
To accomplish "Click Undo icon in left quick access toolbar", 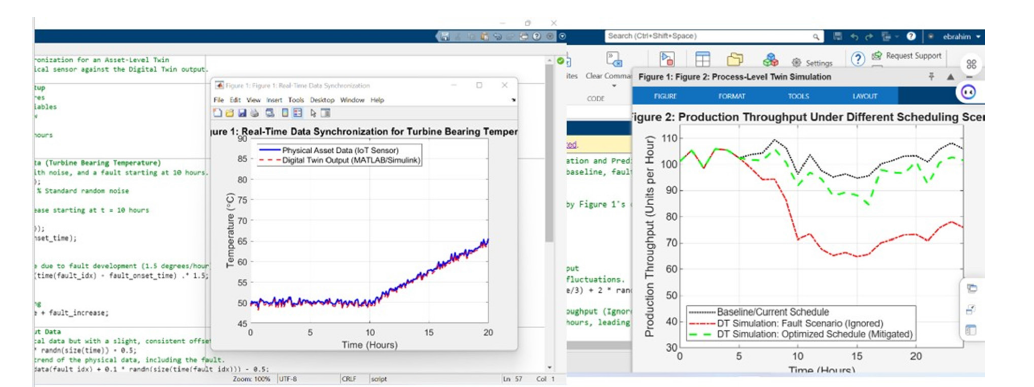I will [x=497, y=36].
